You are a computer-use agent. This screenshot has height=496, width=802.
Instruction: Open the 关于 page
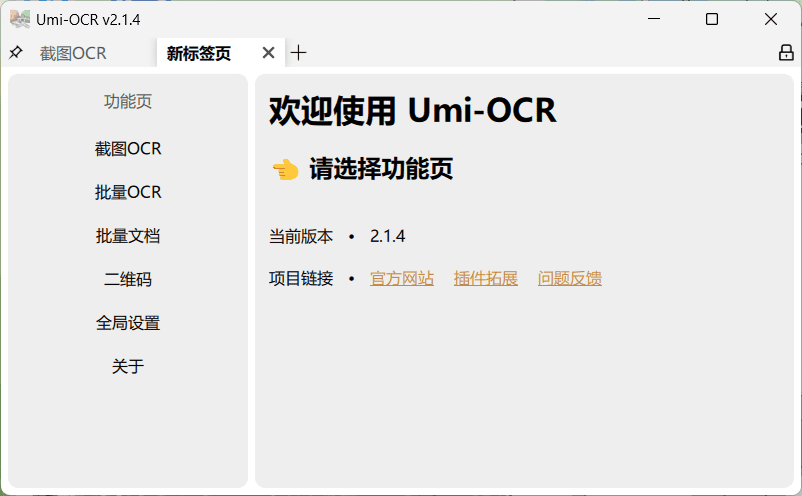pos(128,367)
